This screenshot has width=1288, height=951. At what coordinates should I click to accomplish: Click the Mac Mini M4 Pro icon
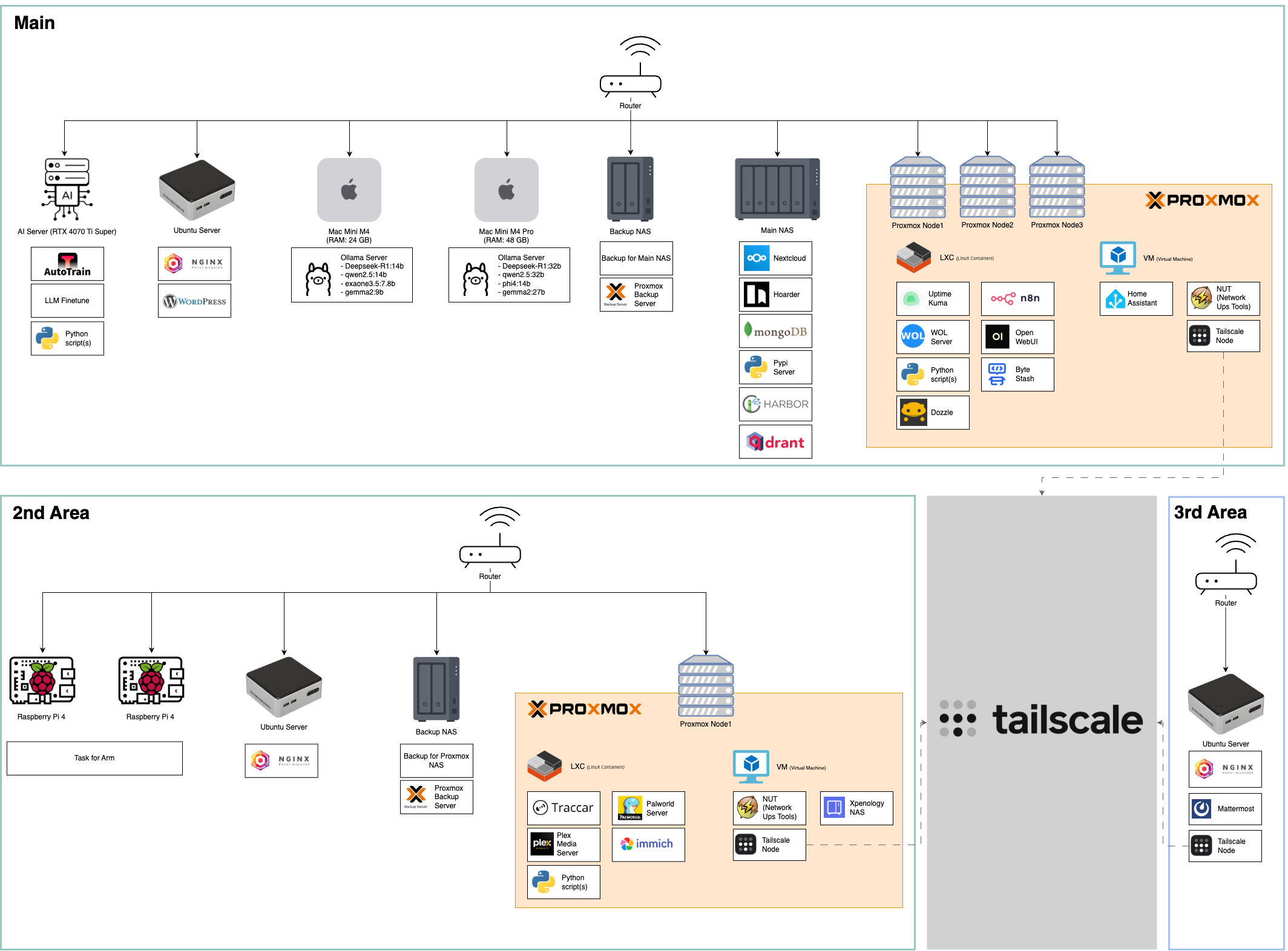pos(506,190)
